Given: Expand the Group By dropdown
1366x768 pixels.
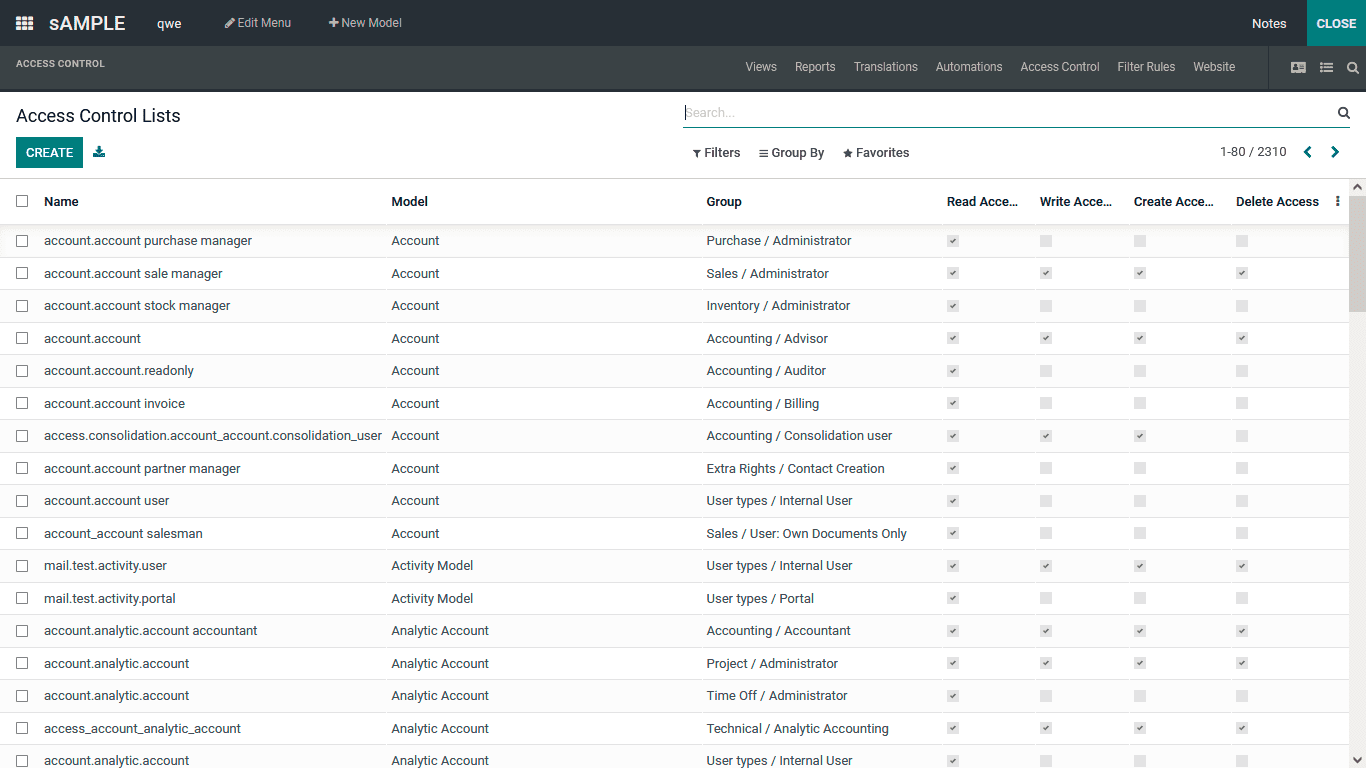Looking at the screenshot, I should point(791,152).
